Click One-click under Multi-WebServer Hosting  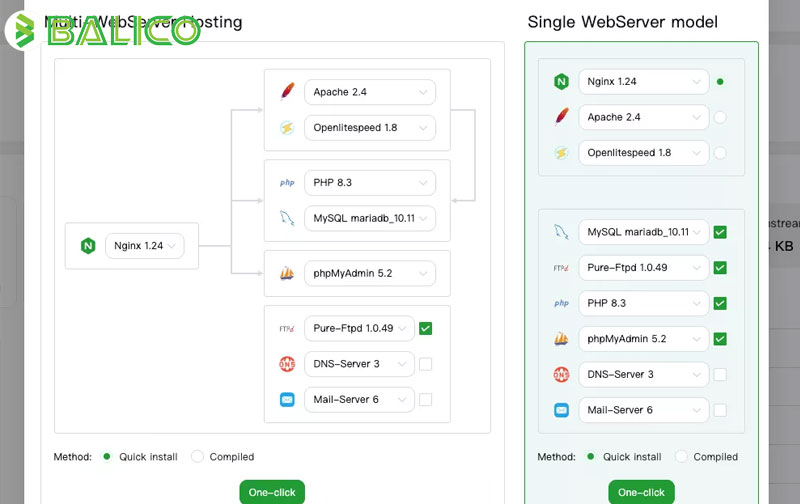272,492
